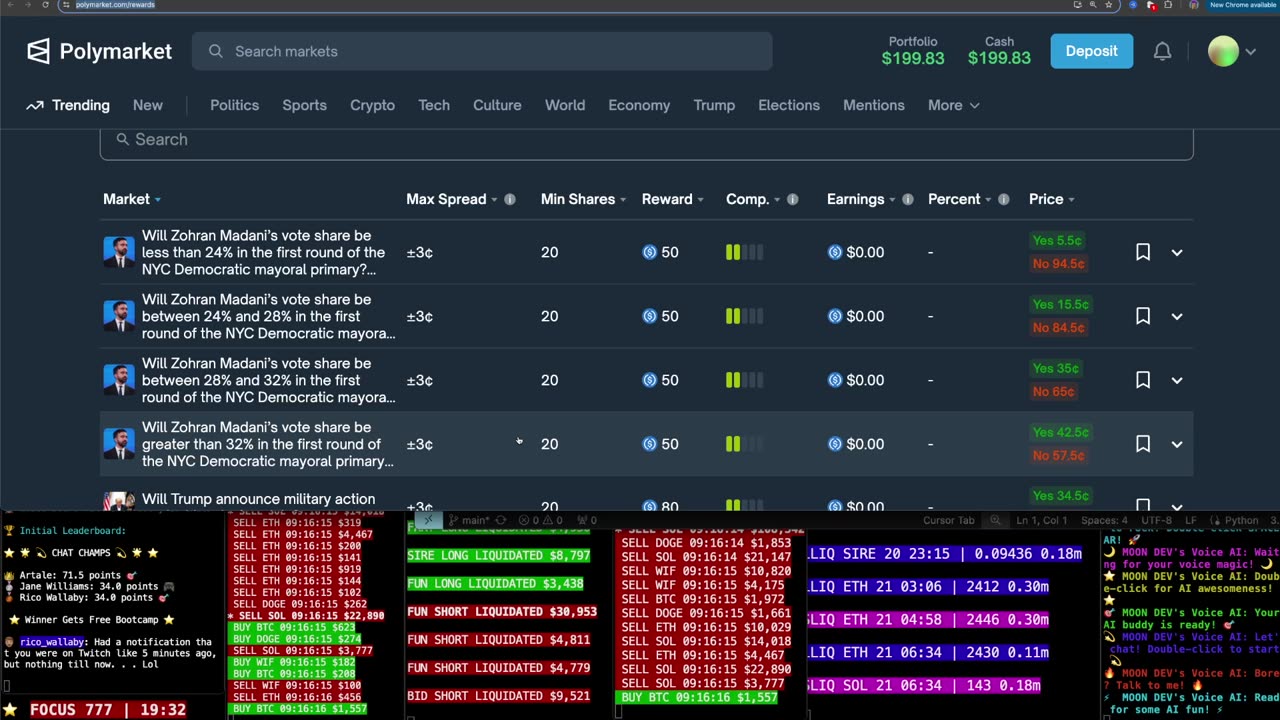This screenshot has width=1280, height=720.
Task: Click Yes 15.5¢ price
Action: coord(1060,304)
